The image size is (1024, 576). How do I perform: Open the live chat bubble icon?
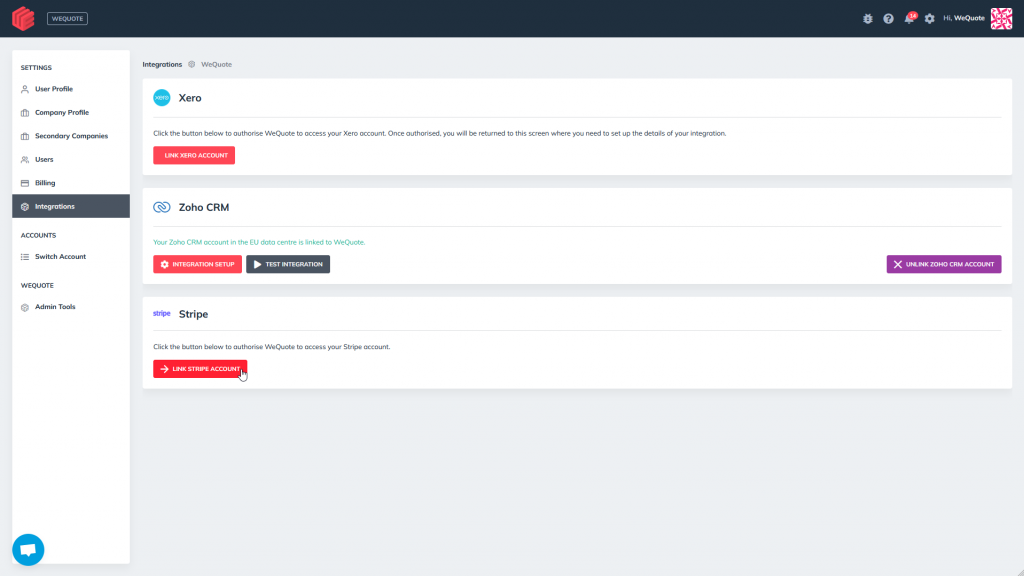pos(28,550)
